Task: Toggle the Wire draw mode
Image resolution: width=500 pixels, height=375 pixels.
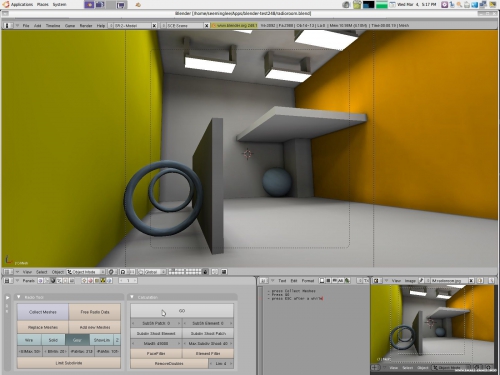Action: pos(29,340)
